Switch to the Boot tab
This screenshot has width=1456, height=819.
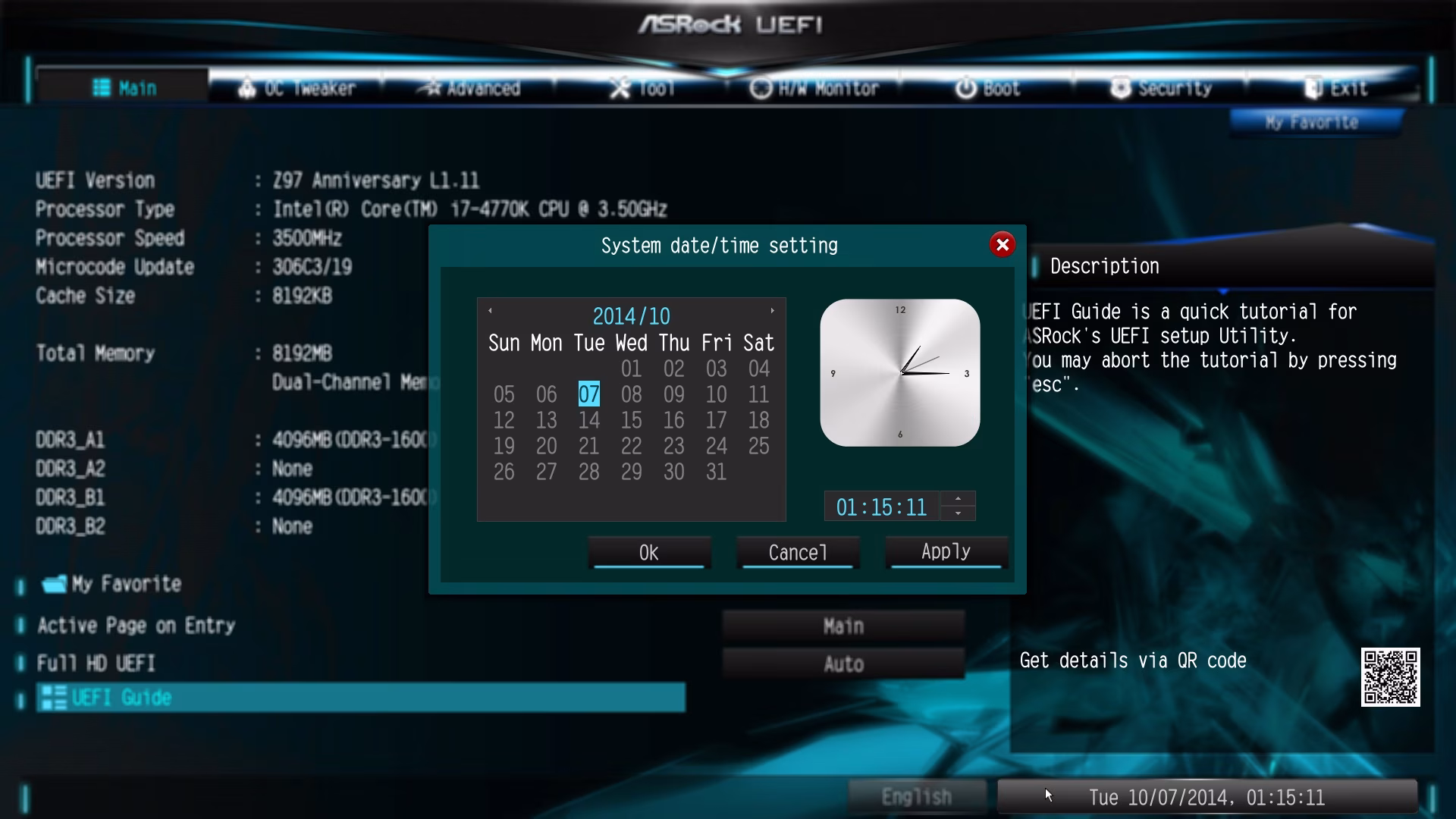(x=987, y=88)
